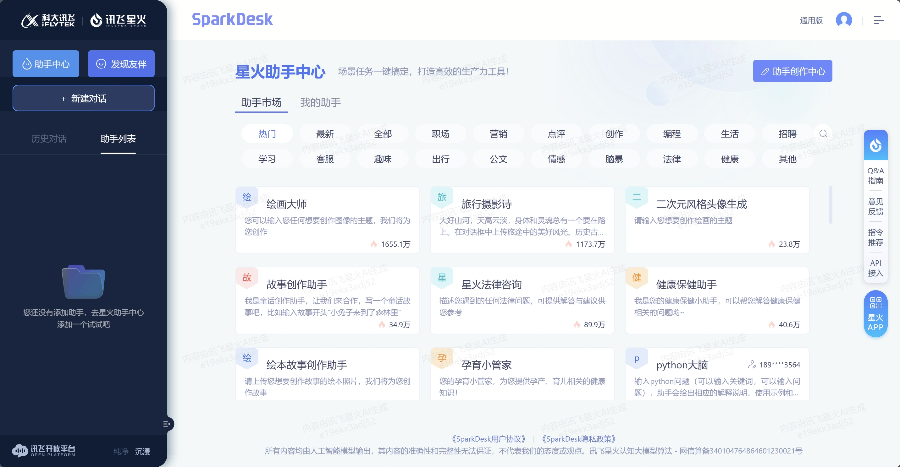Click the 二 badge icon on the 二次元风格头像生成 card
Image resolution: width=900 pixels, height=467 pixels.
[x=637, y=197]
